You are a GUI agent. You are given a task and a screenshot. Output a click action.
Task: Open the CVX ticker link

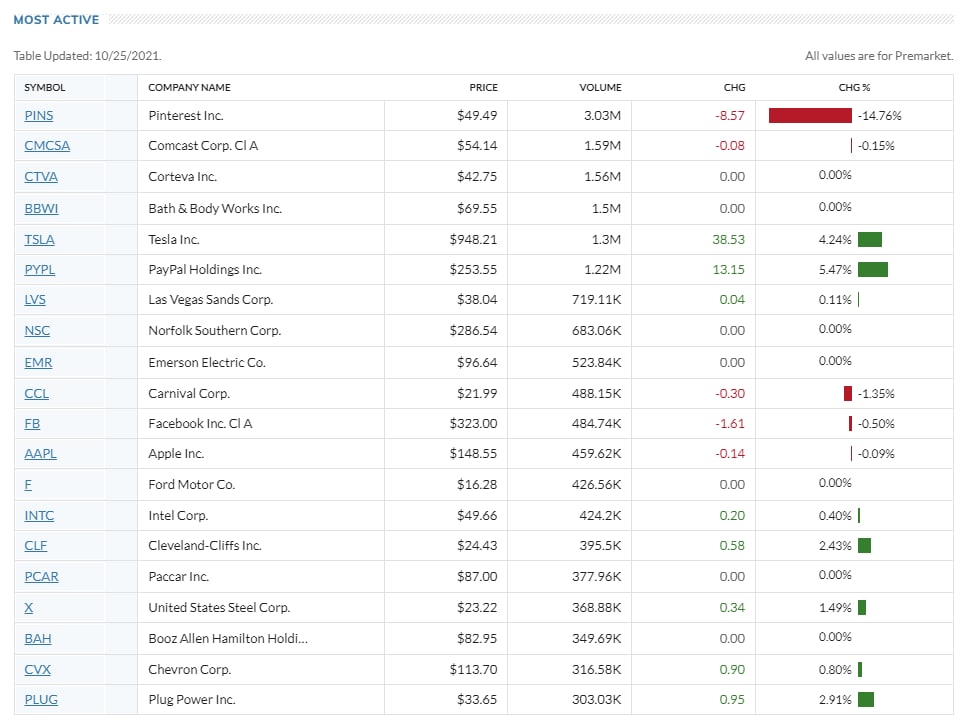coord(37,669)
